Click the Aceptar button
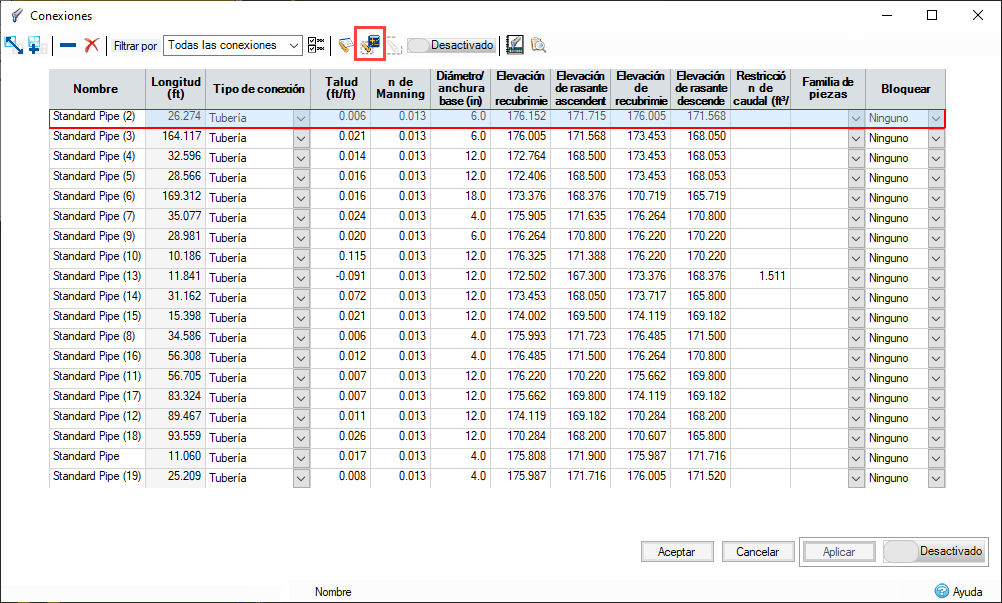Screen dimensions: 1002x603 pos(677,552)
